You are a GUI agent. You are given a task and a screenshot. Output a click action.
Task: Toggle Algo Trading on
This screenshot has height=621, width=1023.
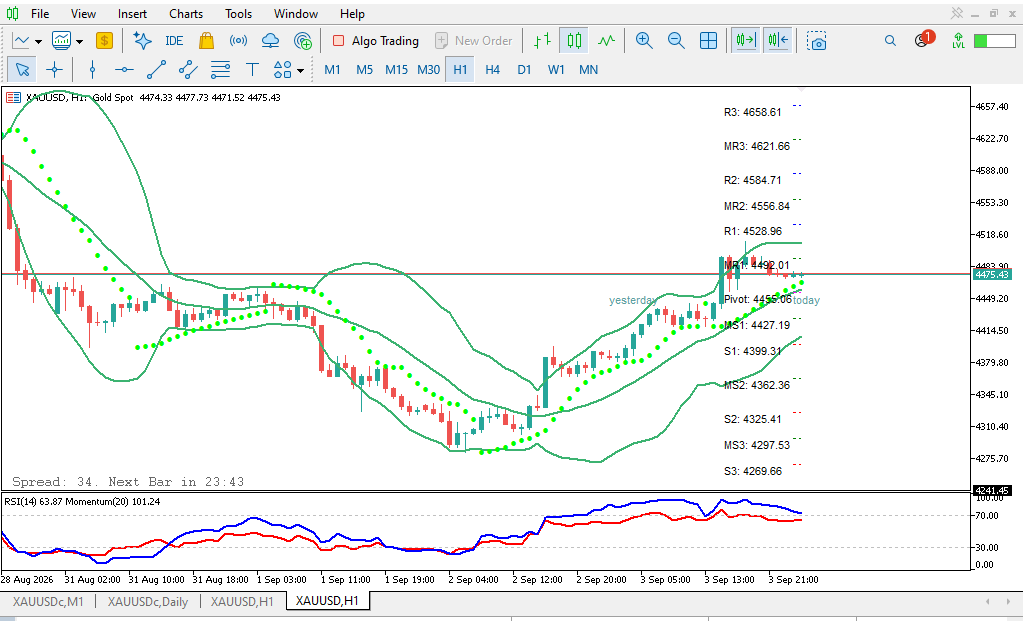coord(375,40)
